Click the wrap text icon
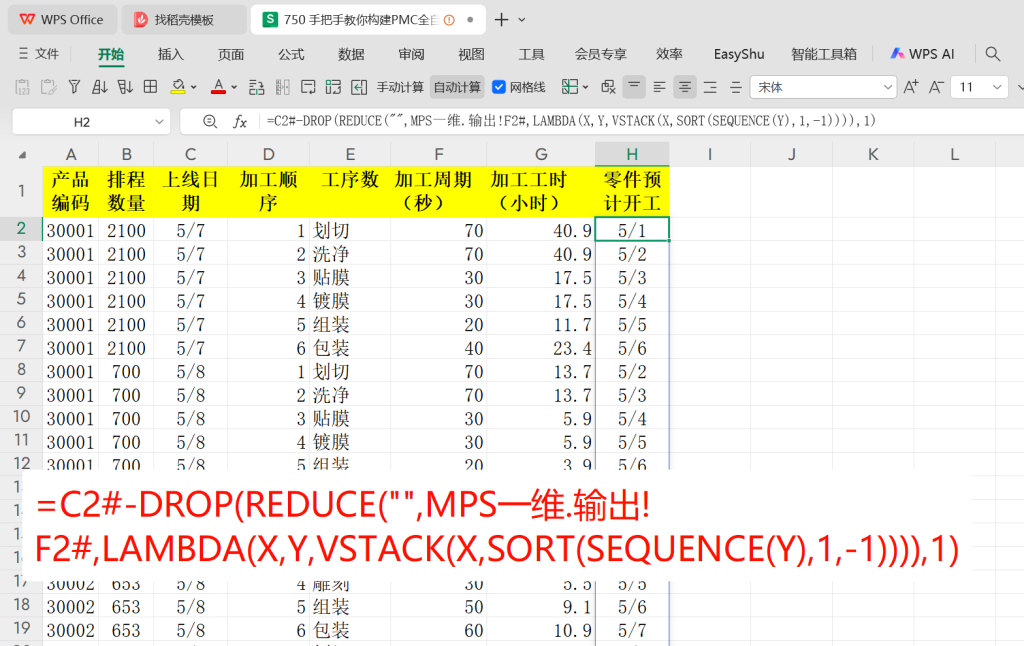Viewport: 1024px width, 646px height. (x=308, y=87)
